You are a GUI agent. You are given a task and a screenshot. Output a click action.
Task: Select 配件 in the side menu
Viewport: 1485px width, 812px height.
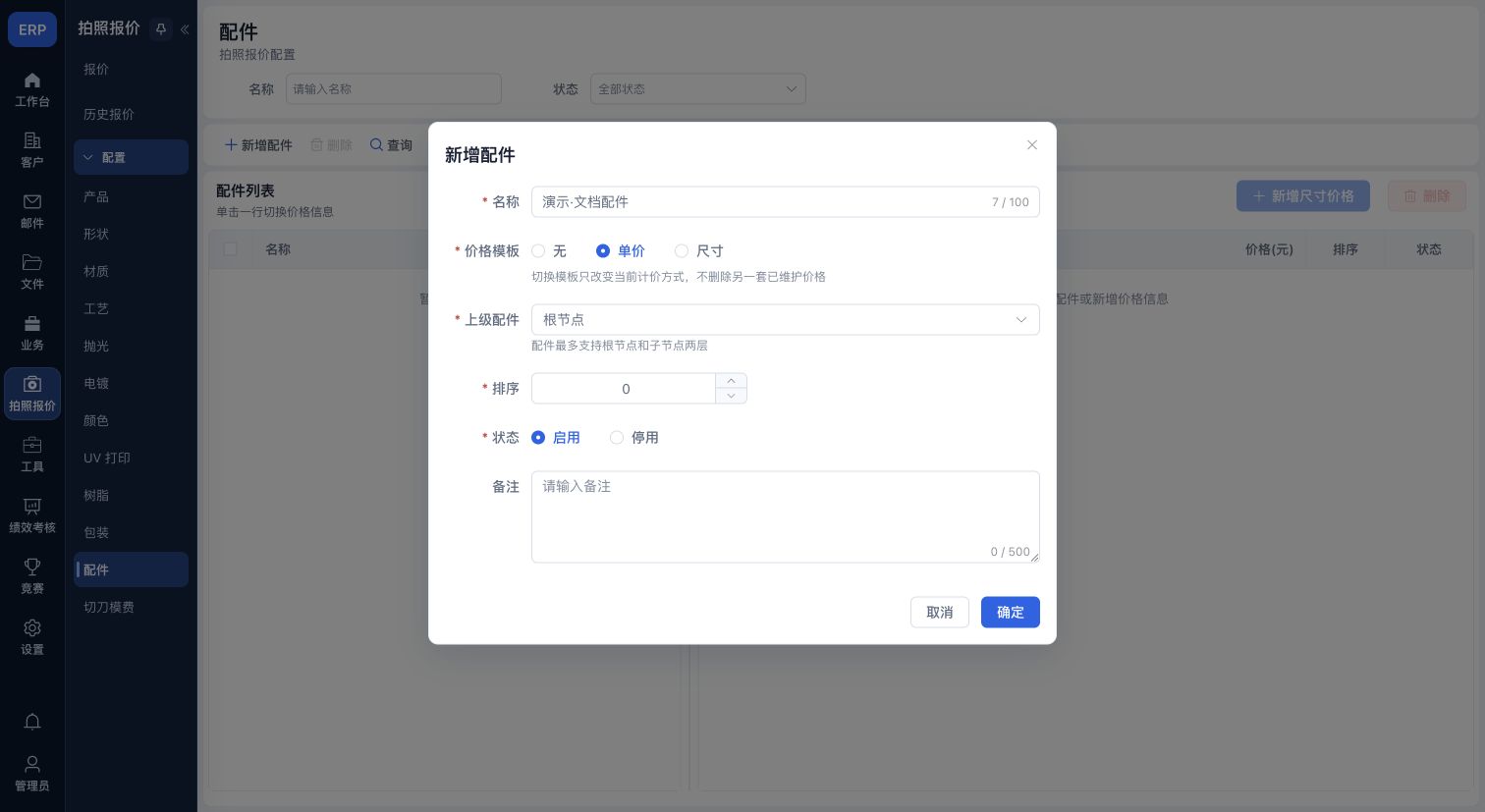click(x=131, y=569)
